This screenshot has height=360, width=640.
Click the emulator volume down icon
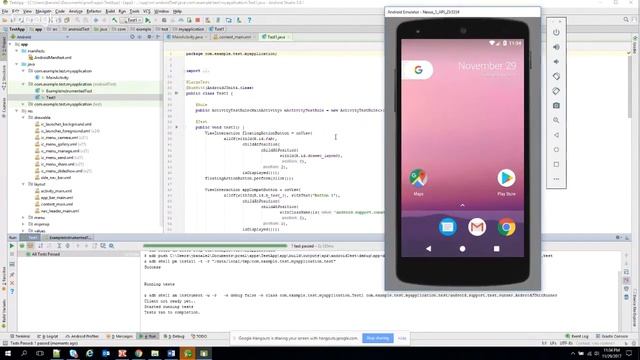coord(556,62)
